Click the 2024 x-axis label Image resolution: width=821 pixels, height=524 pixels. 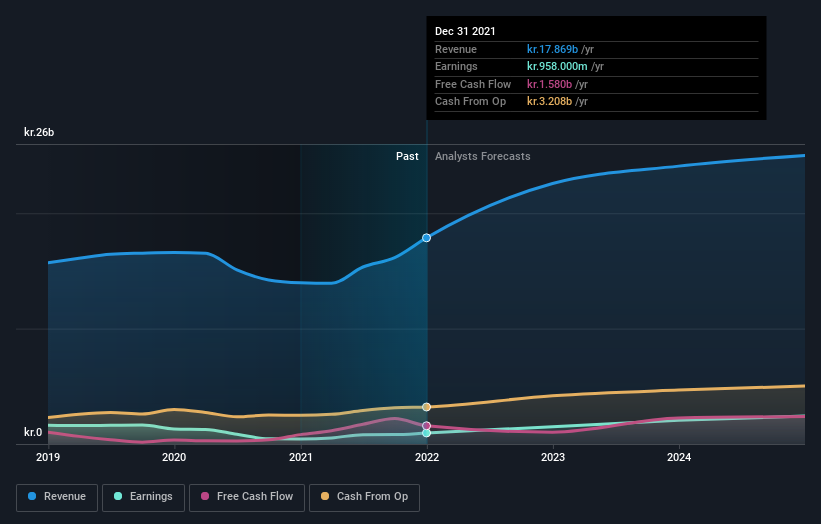pos(679,457)
